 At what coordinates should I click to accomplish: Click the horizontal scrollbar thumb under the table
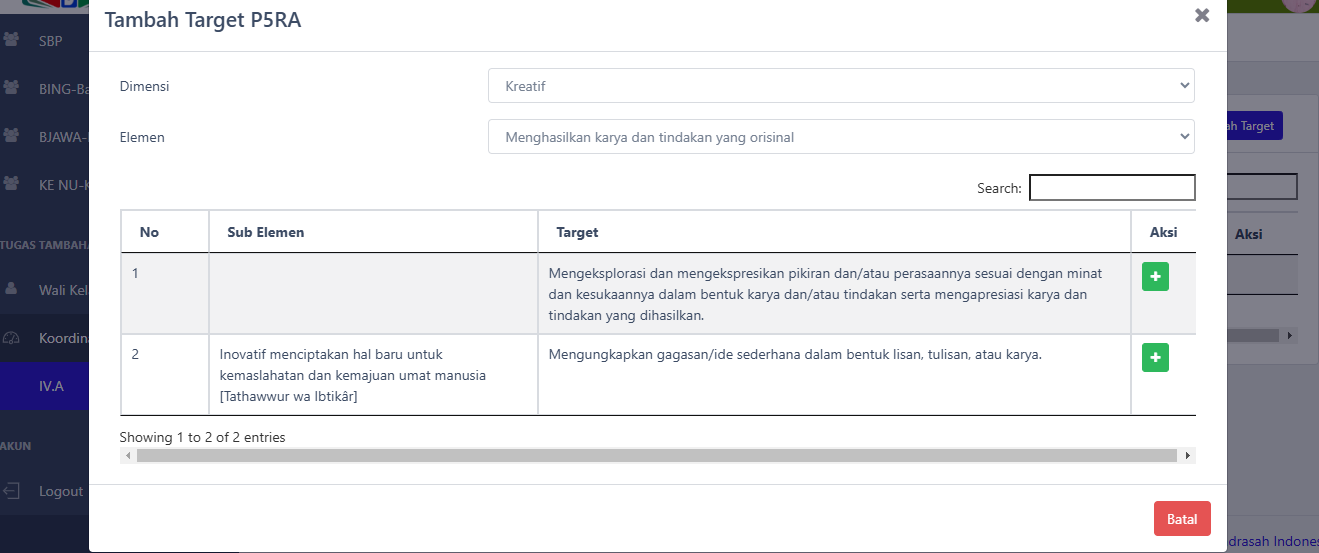657,455
